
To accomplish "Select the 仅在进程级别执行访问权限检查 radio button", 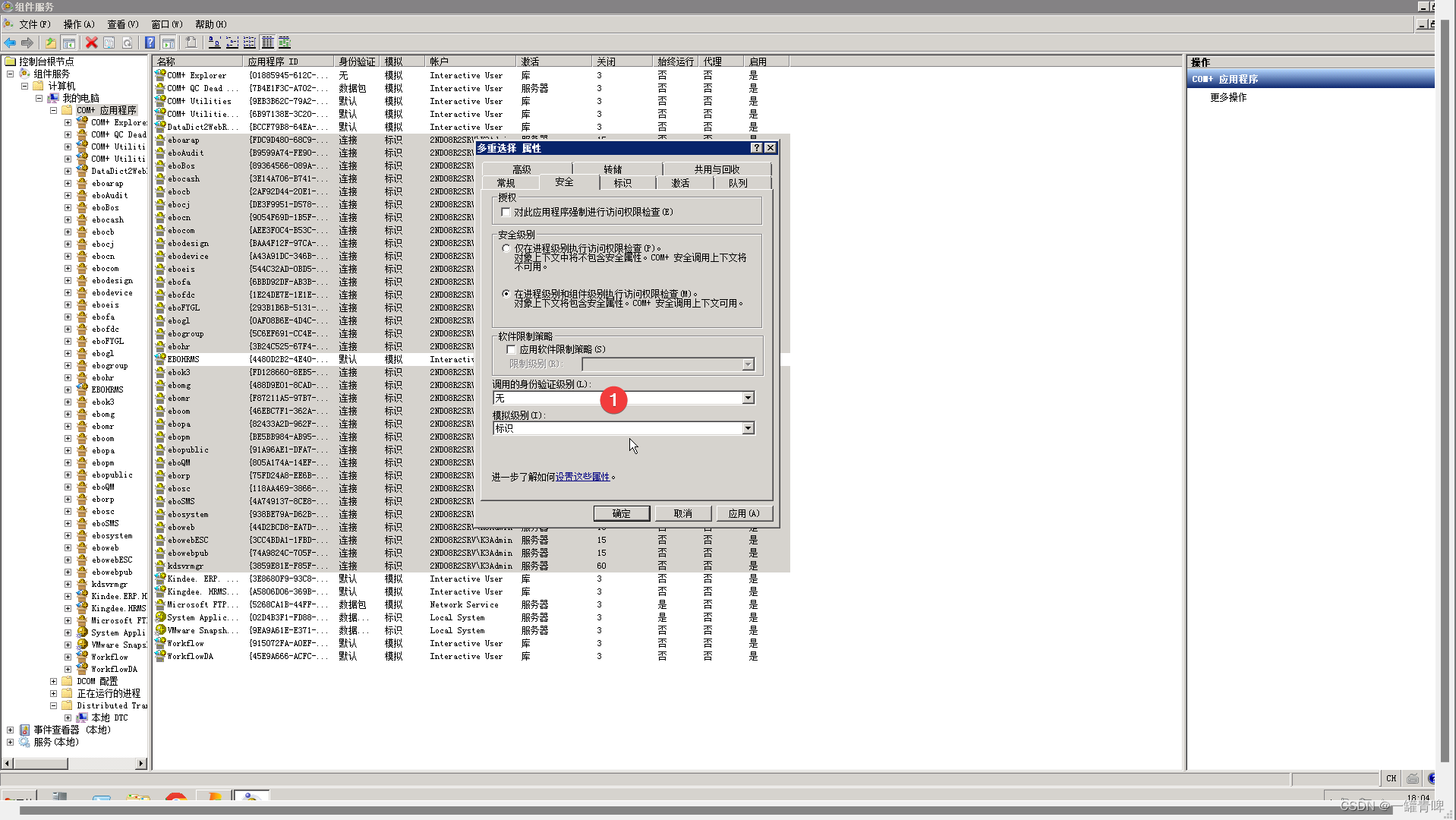I will (506, 248).
